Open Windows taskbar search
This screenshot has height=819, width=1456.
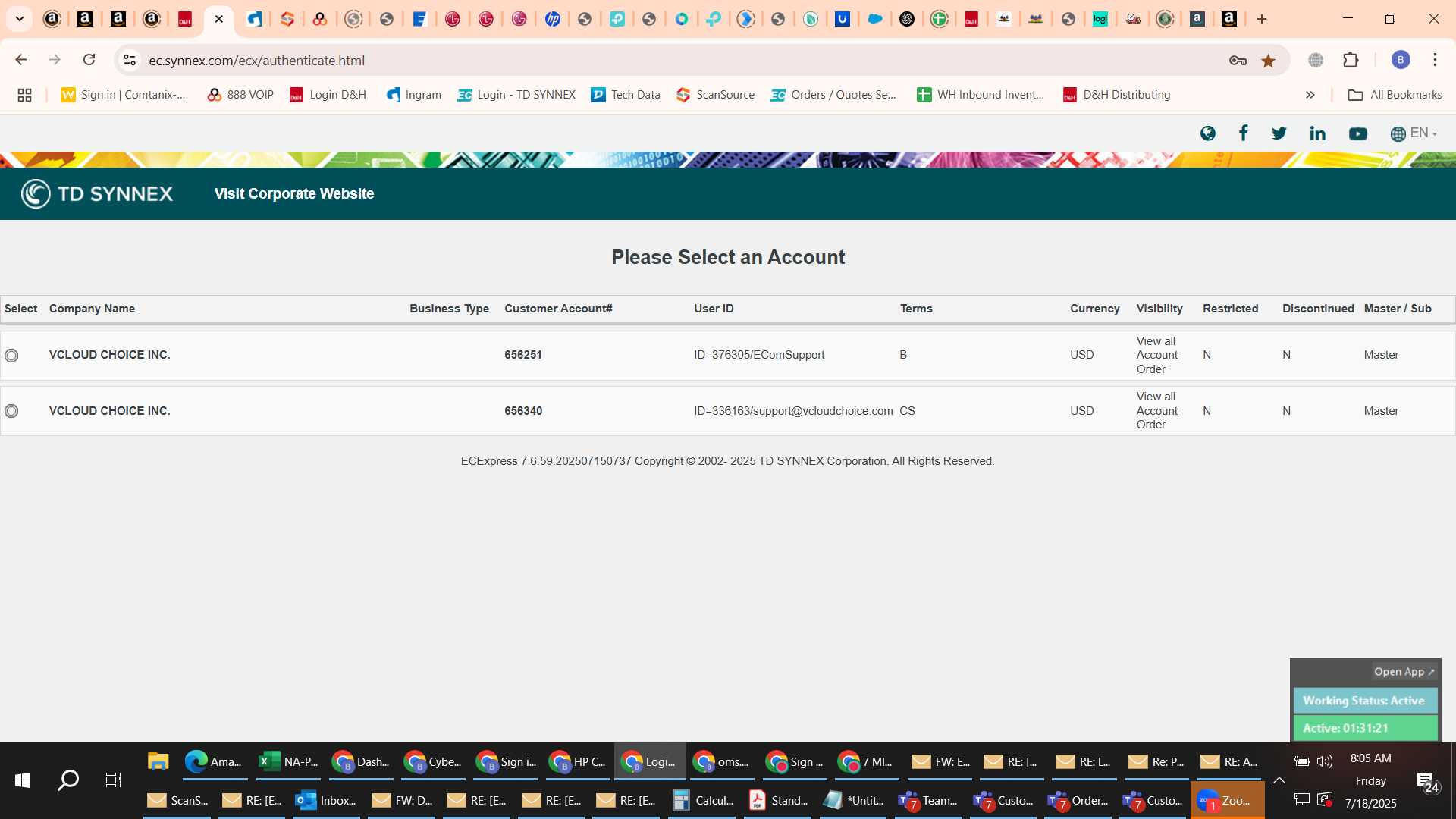(x=68, y=780)
